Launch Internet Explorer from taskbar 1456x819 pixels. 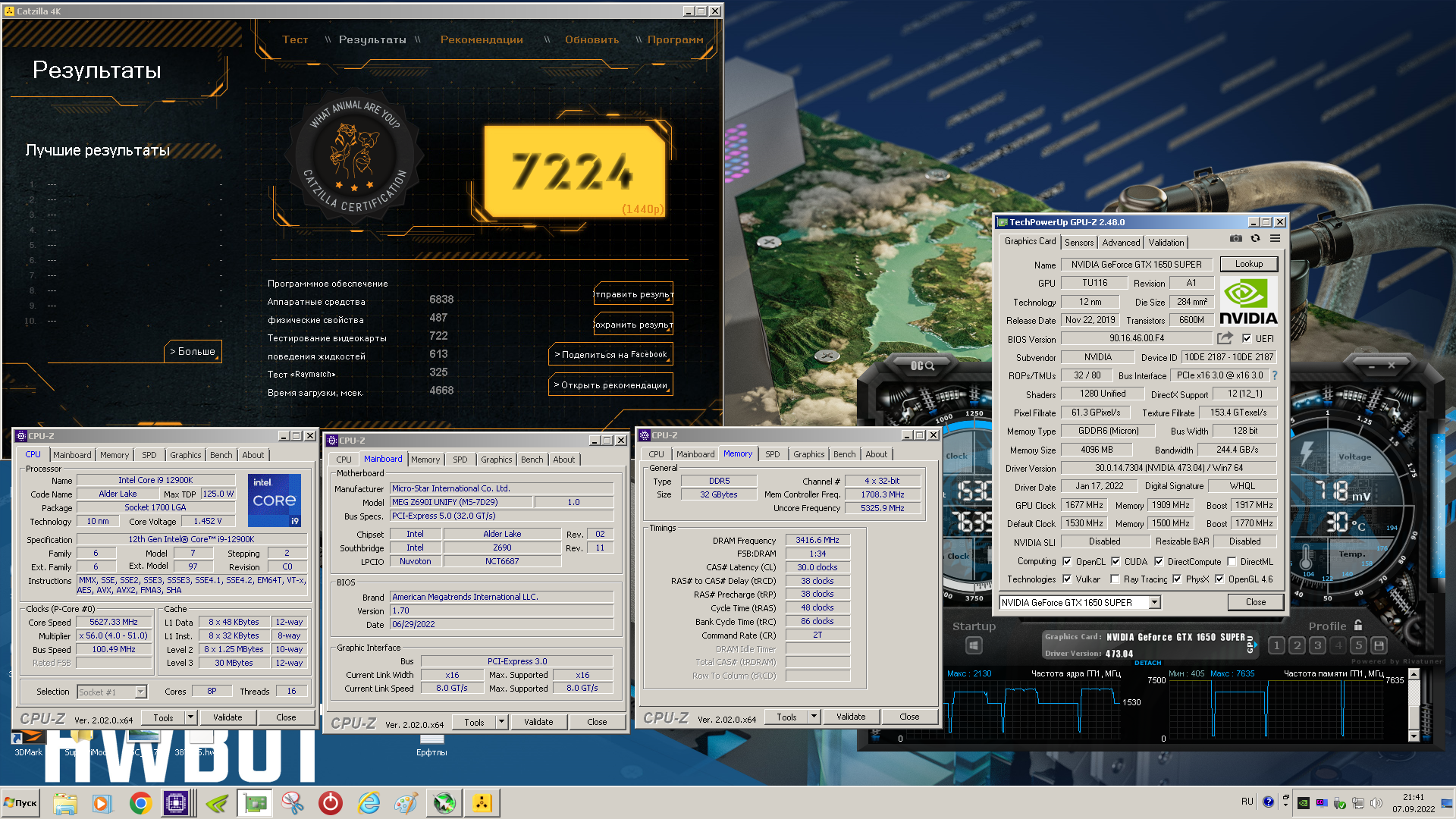click(369, 803)
